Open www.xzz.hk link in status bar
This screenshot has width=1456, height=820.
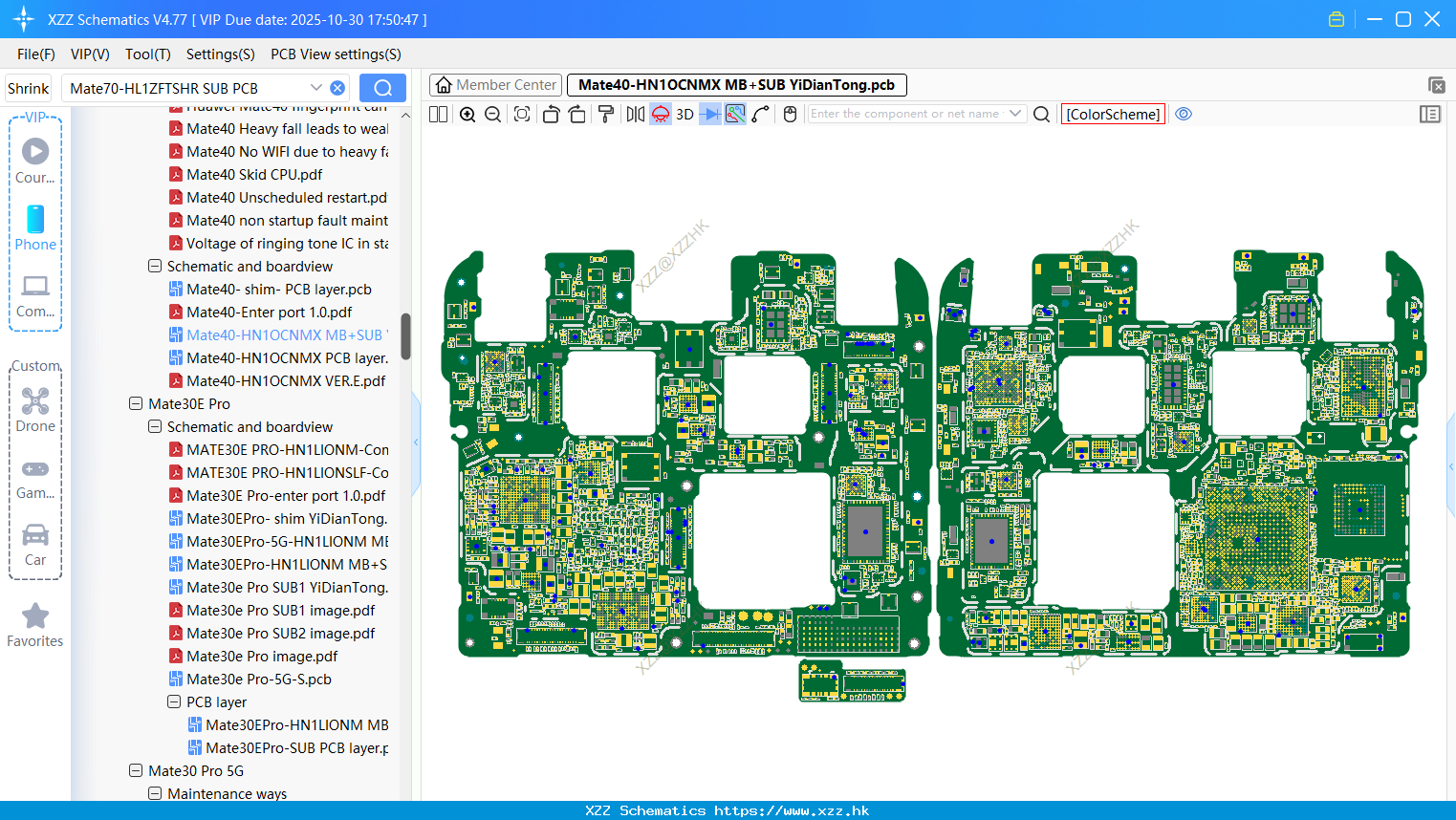pyautogui.click(x=792, y=810)
